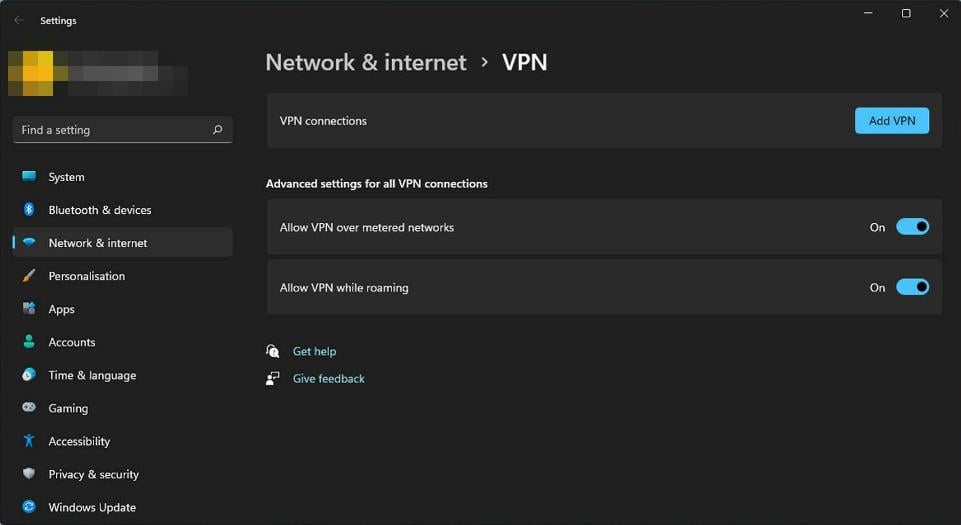Click the Bluetooth & devices icon

pos(29,210)
